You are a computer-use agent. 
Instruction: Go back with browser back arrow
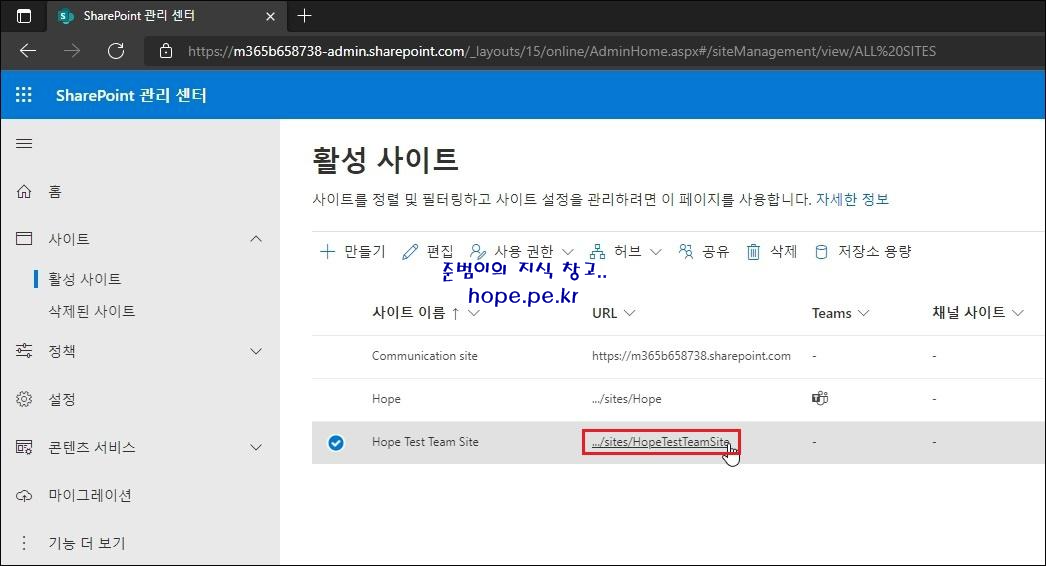coord(28,51)
